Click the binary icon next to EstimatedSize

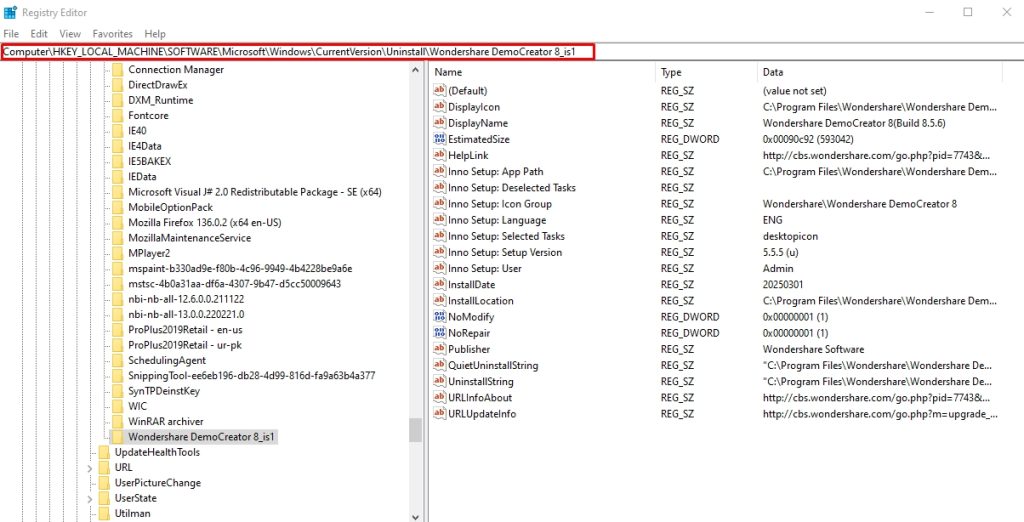(440, 139)
